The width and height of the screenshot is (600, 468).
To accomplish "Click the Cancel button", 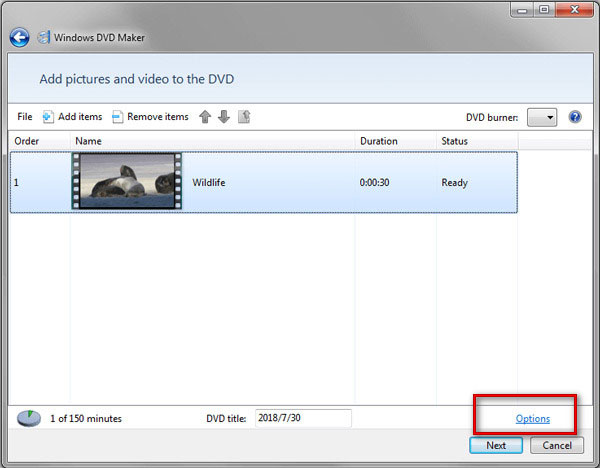I will click(557, 445).
